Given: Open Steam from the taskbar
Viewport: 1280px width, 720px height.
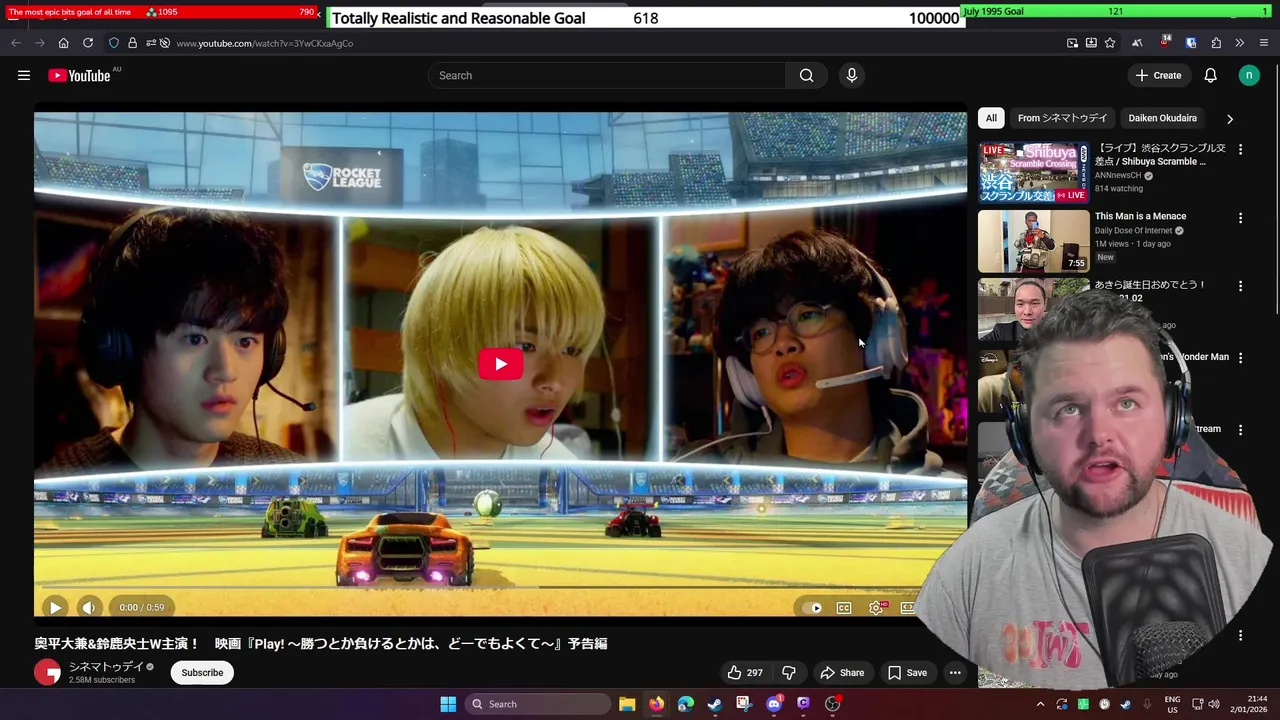Looking at the screenshot, I should pyautogui.click(x=714, y=704).
